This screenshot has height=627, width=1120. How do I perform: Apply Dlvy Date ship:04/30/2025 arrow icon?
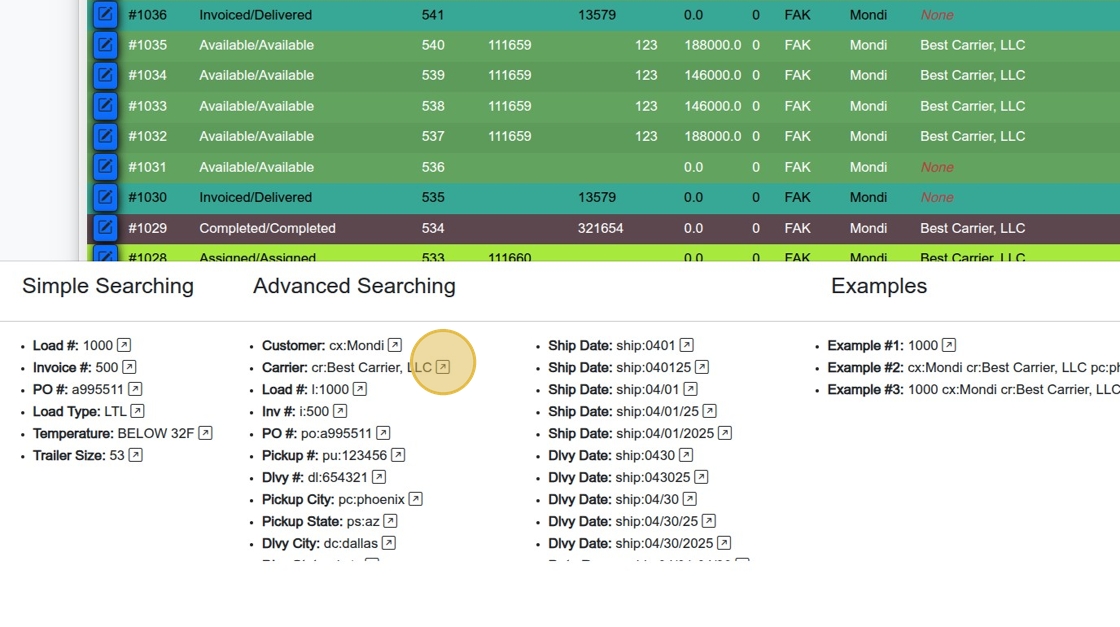coord(724,543)
